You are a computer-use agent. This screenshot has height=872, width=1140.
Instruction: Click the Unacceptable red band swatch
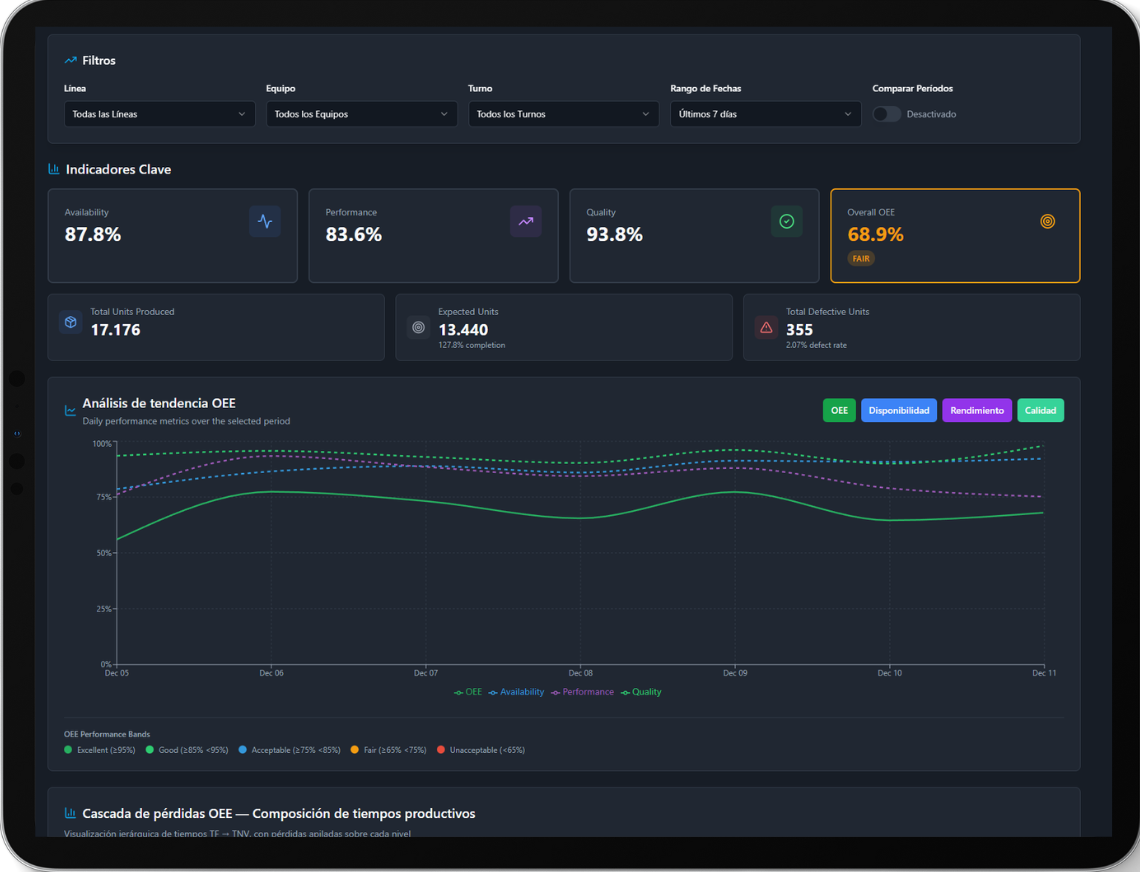[441, 750]
